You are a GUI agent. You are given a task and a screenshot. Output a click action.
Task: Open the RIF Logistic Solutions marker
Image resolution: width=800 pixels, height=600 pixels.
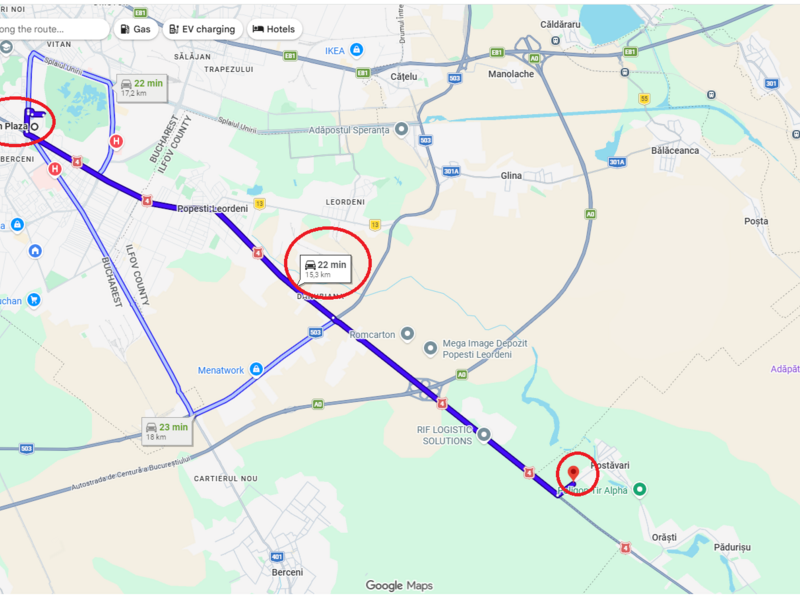tap(484, 435)
